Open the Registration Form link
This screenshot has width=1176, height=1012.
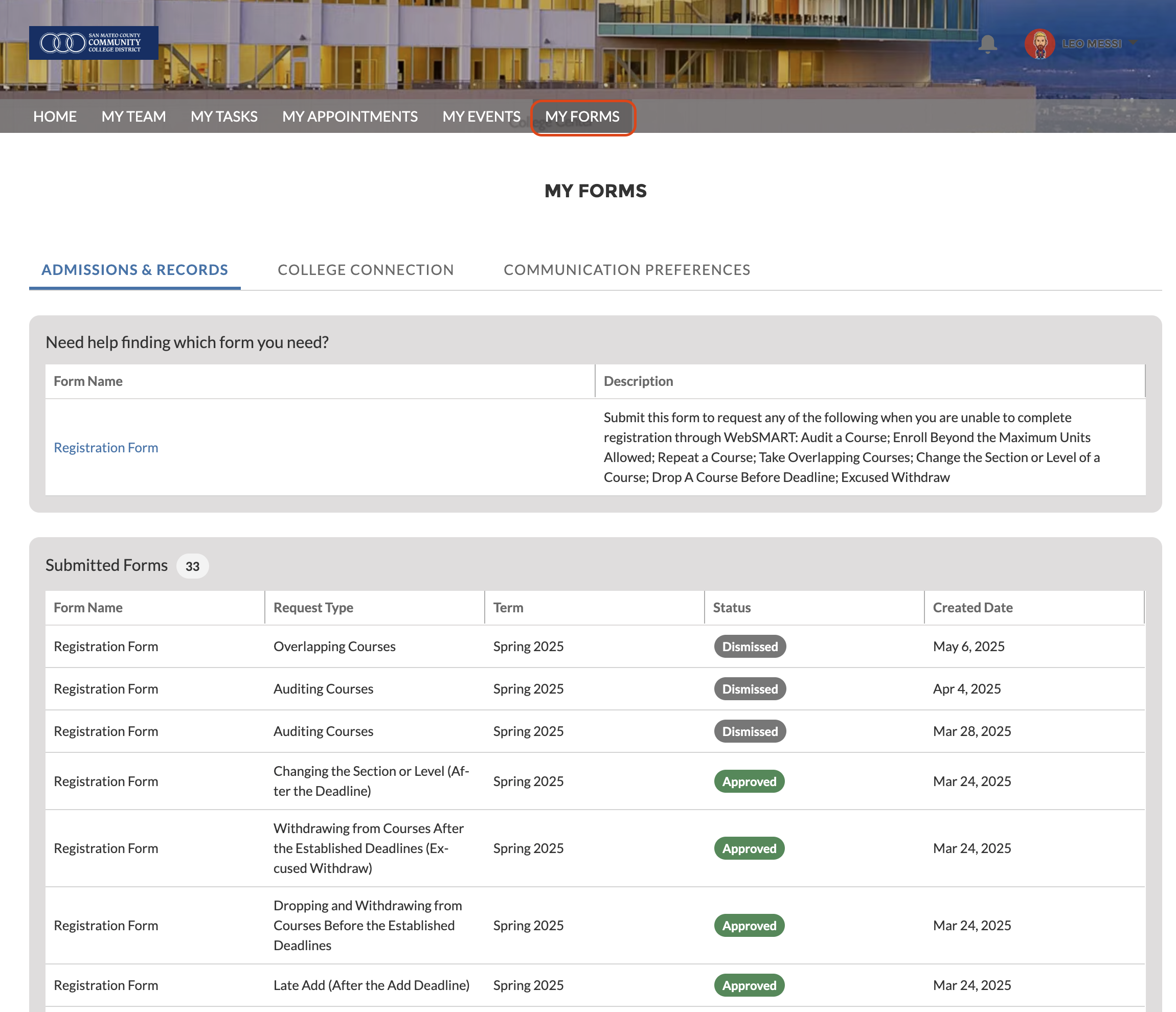(105, 448)
